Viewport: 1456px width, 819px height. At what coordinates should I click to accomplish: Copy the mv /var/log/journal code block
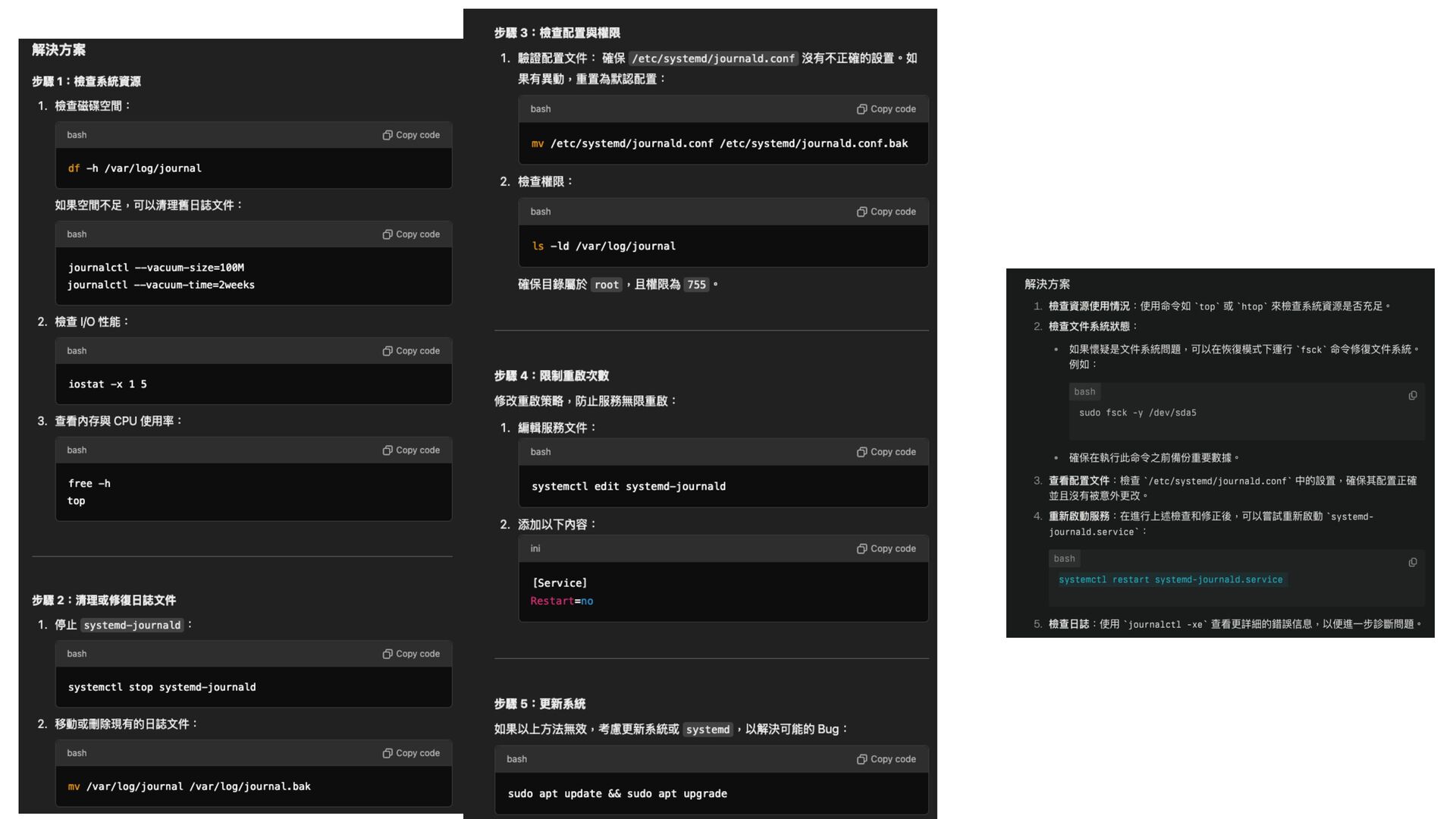[411, 753]
